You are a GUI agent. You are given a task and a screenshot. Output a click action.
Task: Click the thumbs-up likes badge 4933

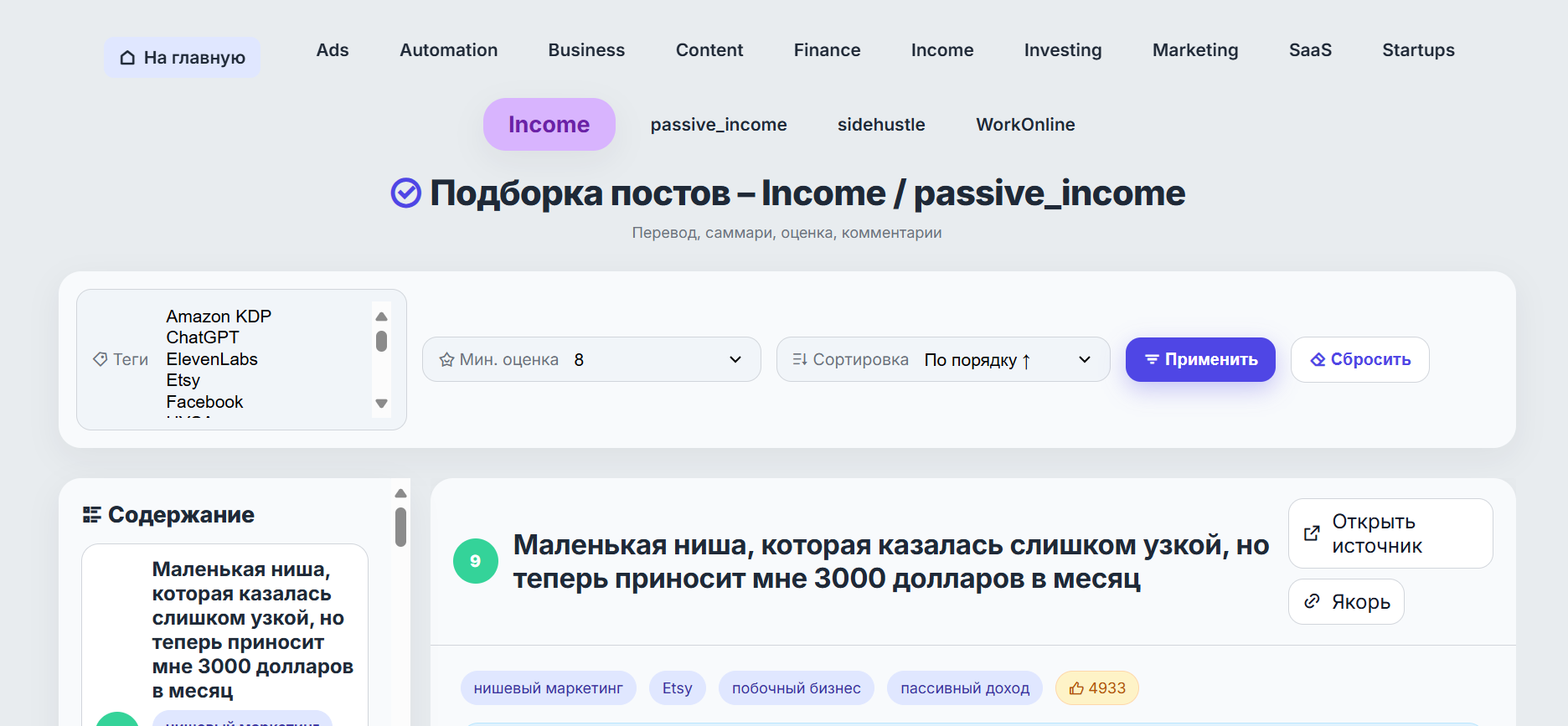(x=1096, y=688)
